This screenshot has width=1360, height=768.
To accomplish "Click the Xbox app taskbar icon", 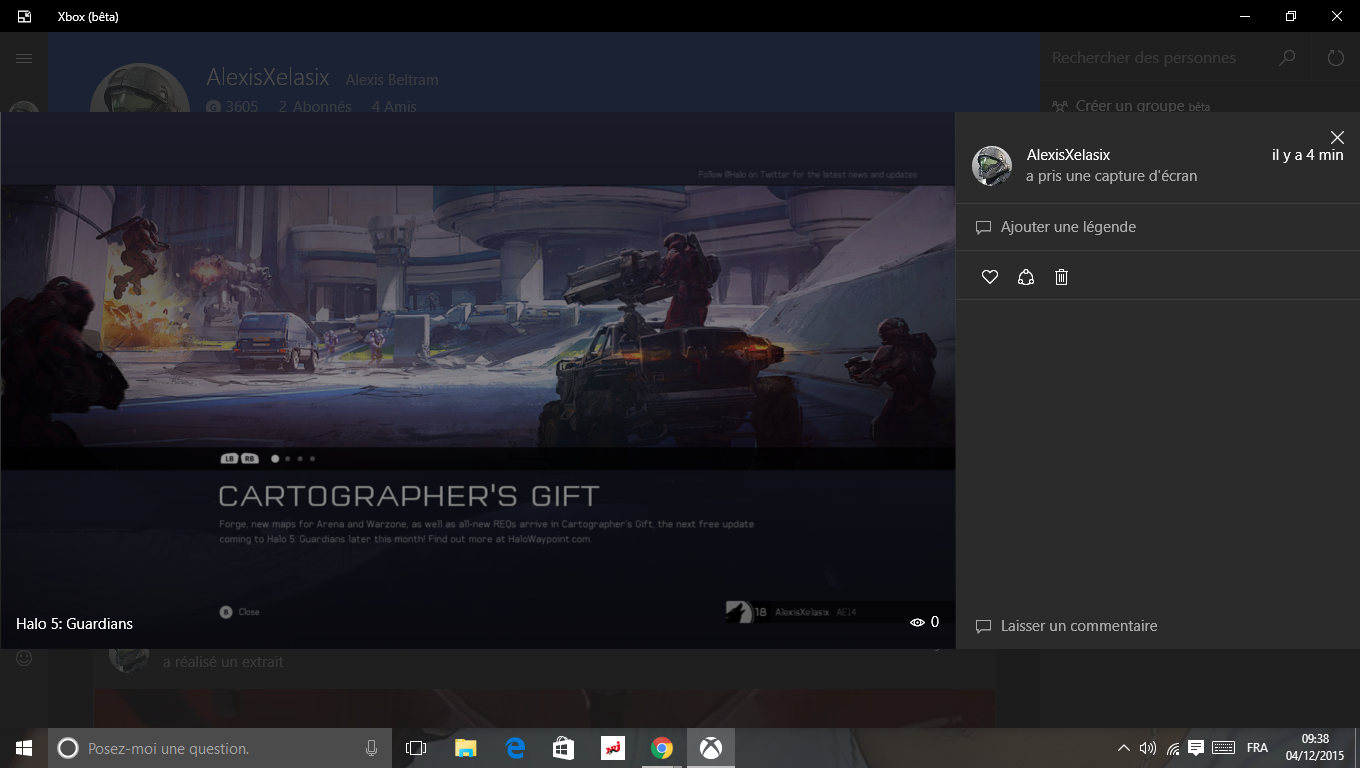I will pyautogui.click(x=711, y=748).
